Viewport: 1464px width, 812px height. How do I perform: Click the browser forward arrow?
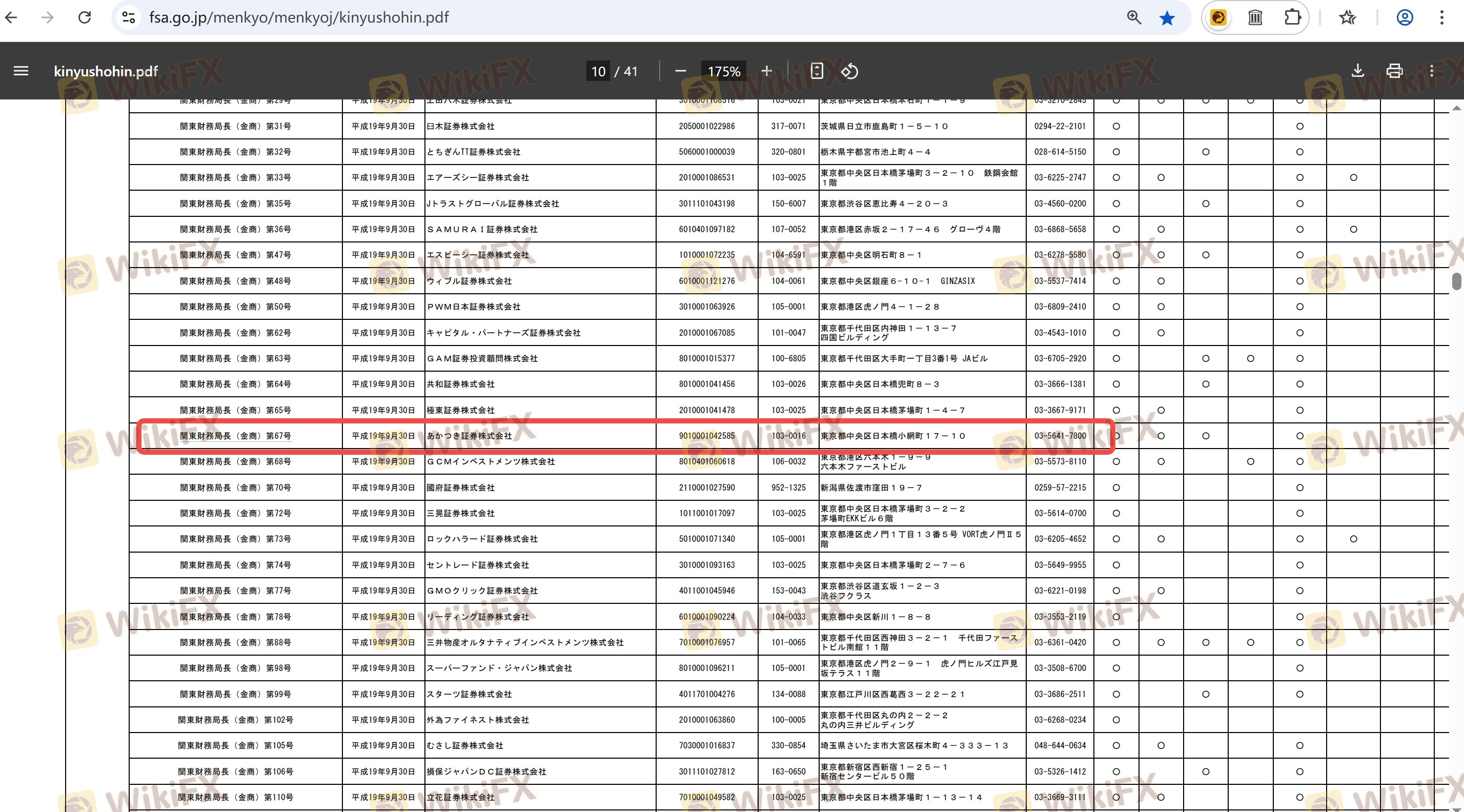point(48,17)
